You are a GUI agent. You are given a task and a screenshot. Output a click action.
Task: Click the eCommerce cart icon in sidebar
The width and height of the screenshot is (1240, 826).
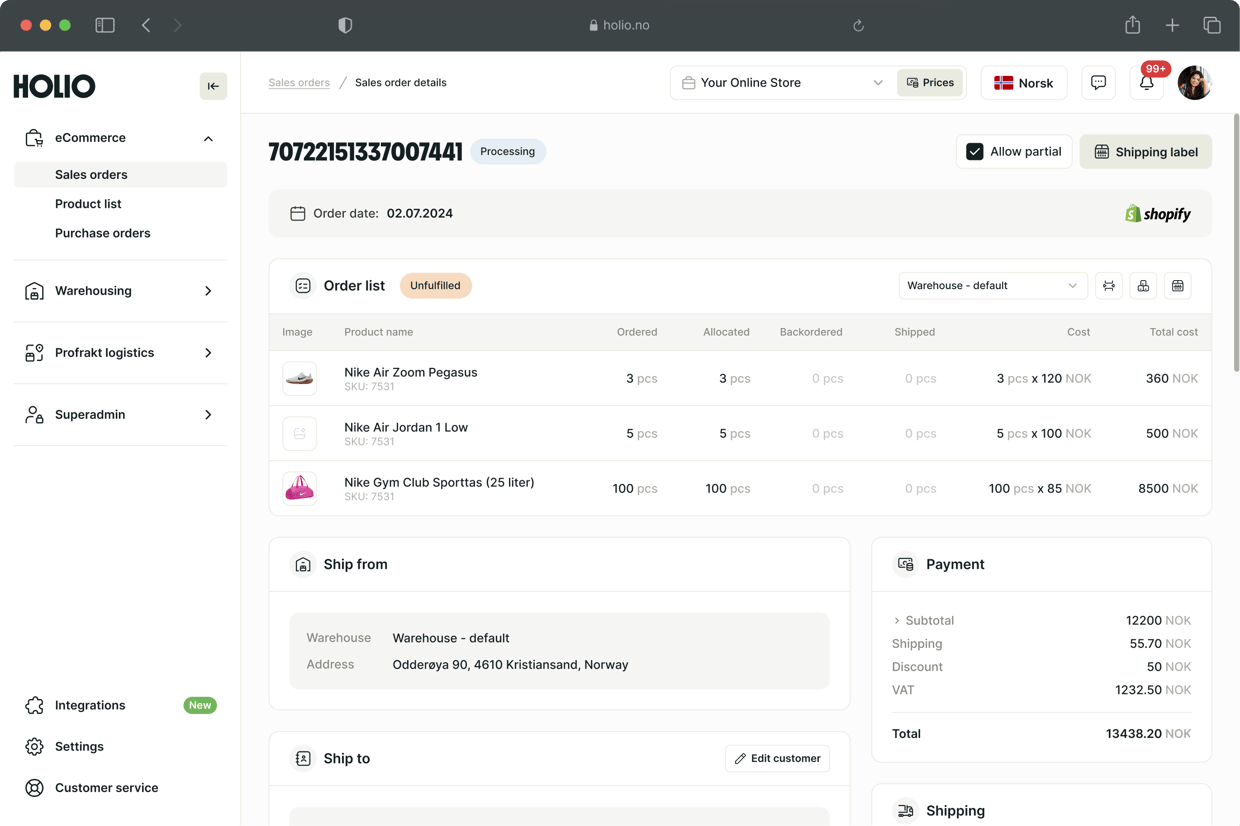pos(34,138)
